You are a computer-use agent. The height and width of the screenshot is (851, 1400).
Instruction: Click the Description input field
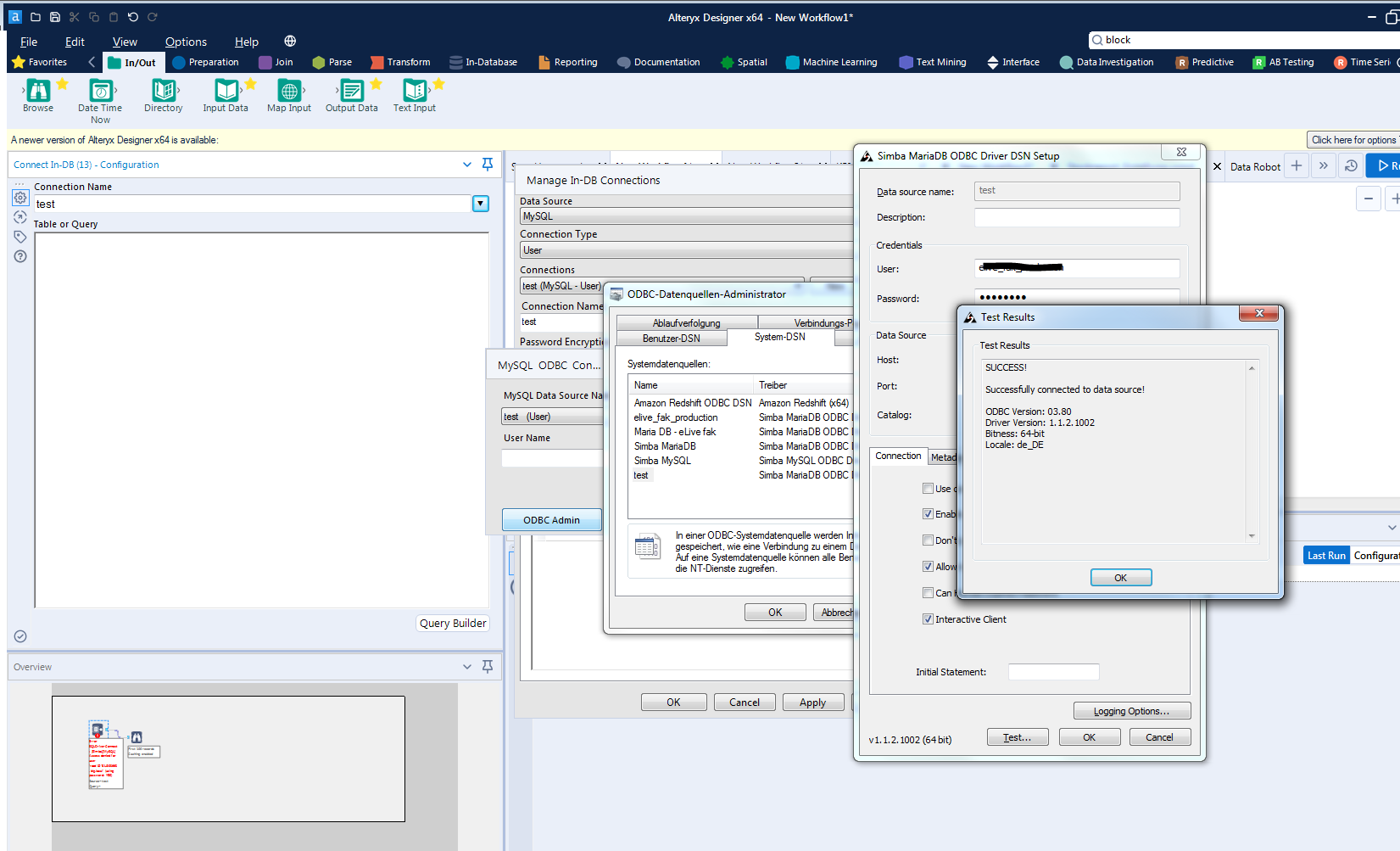[x=1076, y=218]
